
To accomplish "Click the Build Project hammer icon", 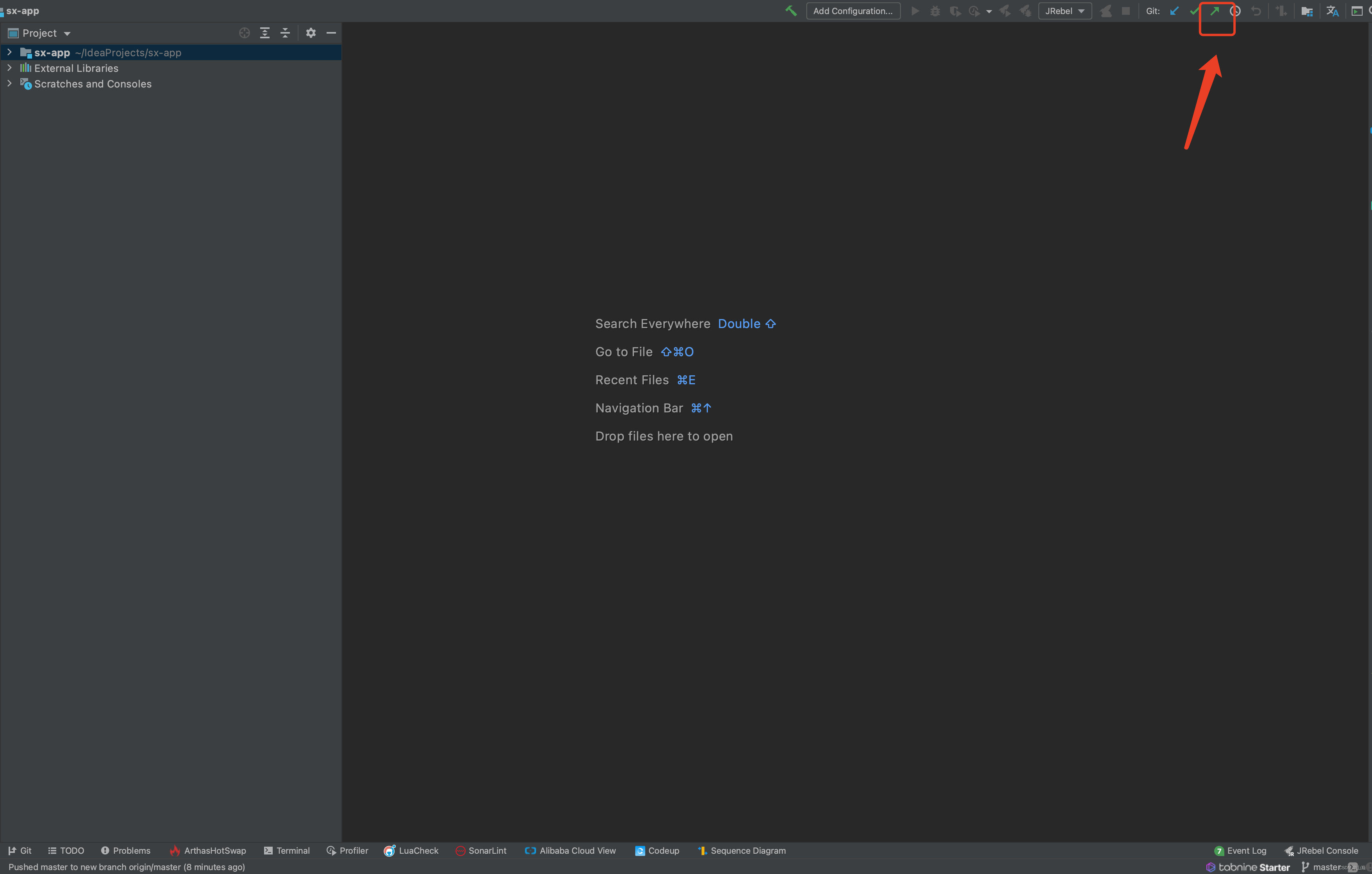I will [x=791, y=11].
